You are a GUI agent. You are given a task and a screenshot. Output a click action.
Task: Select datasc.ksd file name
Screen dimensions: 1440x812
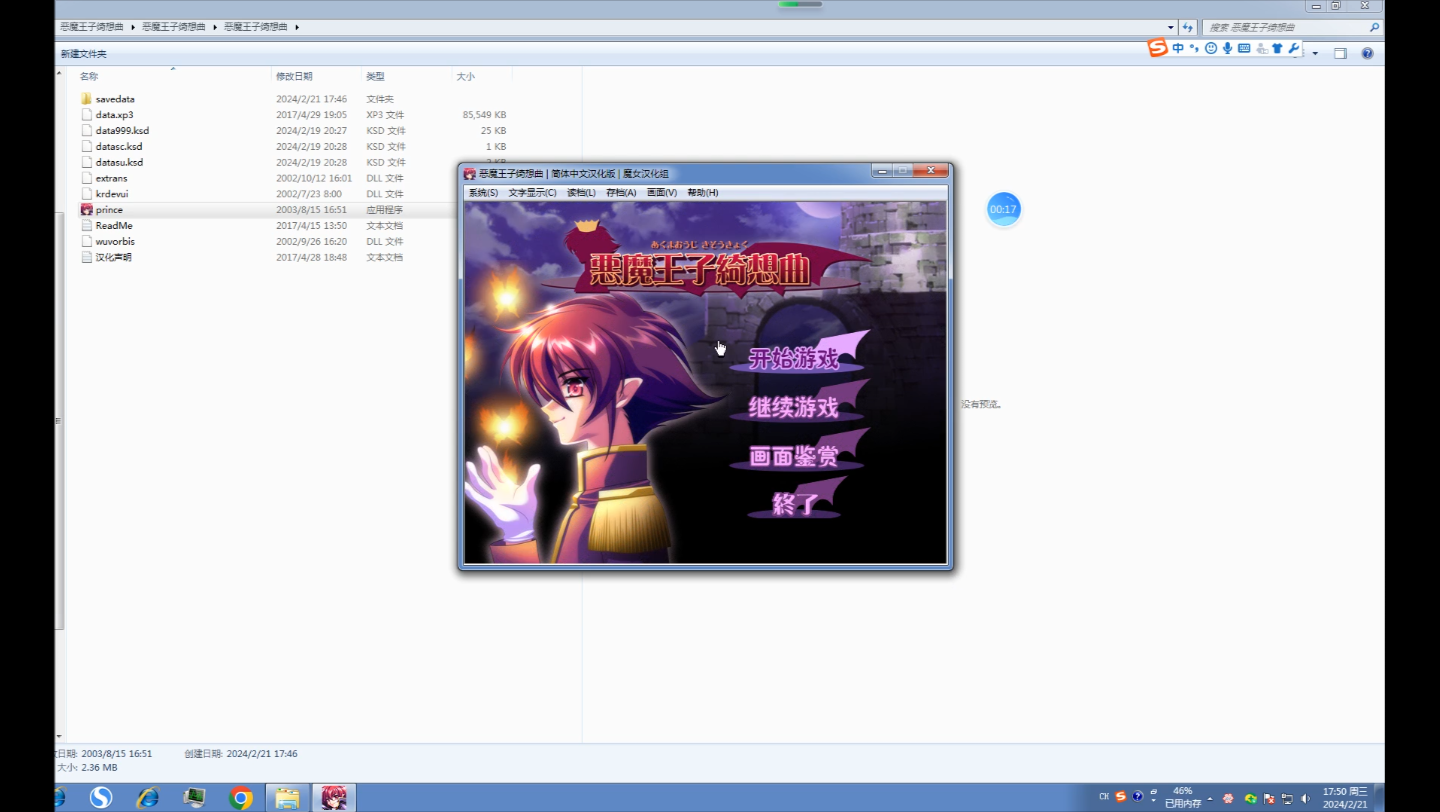(119, 147)
